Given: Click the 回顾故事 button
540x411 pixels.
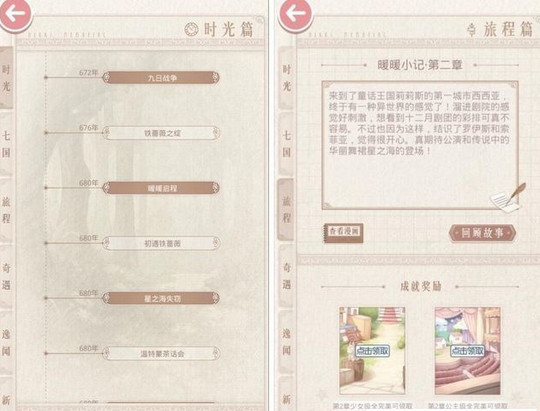Looking at the screenshot, I should [482, 233].
